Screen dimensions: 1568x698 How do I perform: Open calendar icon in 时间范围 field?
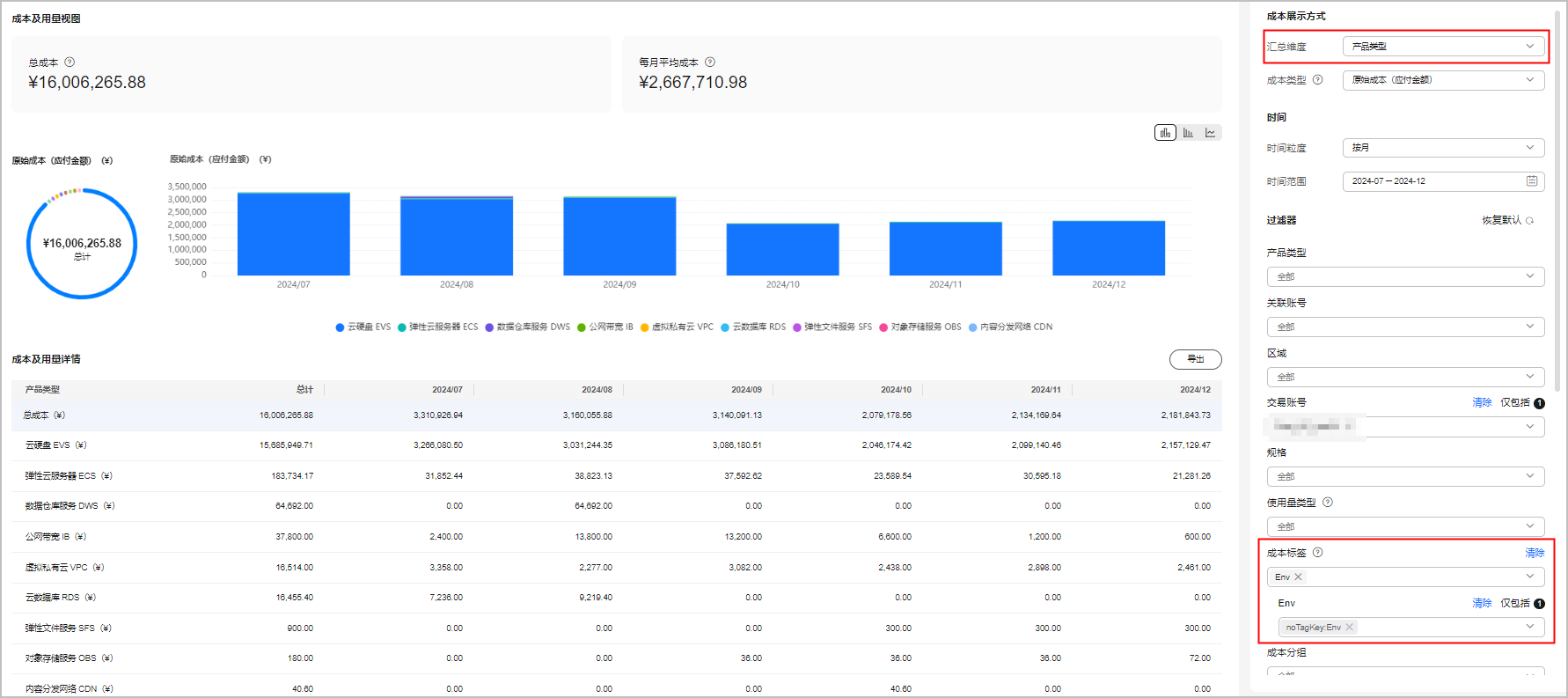click(x=1531, y=181)
